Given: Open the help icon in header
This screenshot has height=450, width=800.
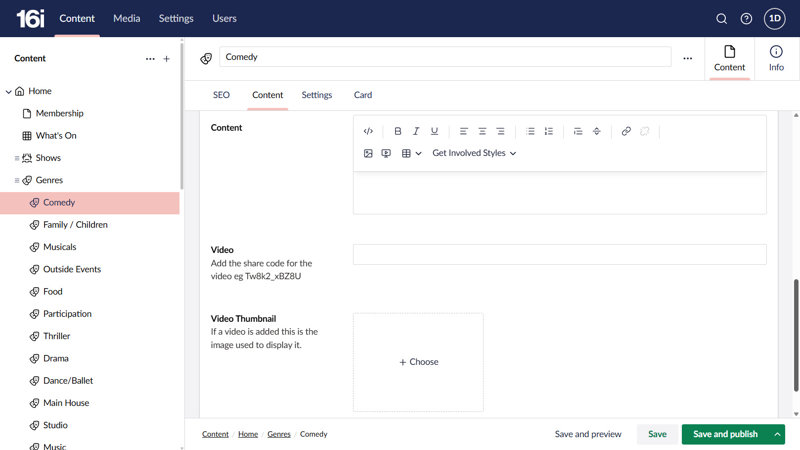Looking at the screenshot, I should click(746, 19).
